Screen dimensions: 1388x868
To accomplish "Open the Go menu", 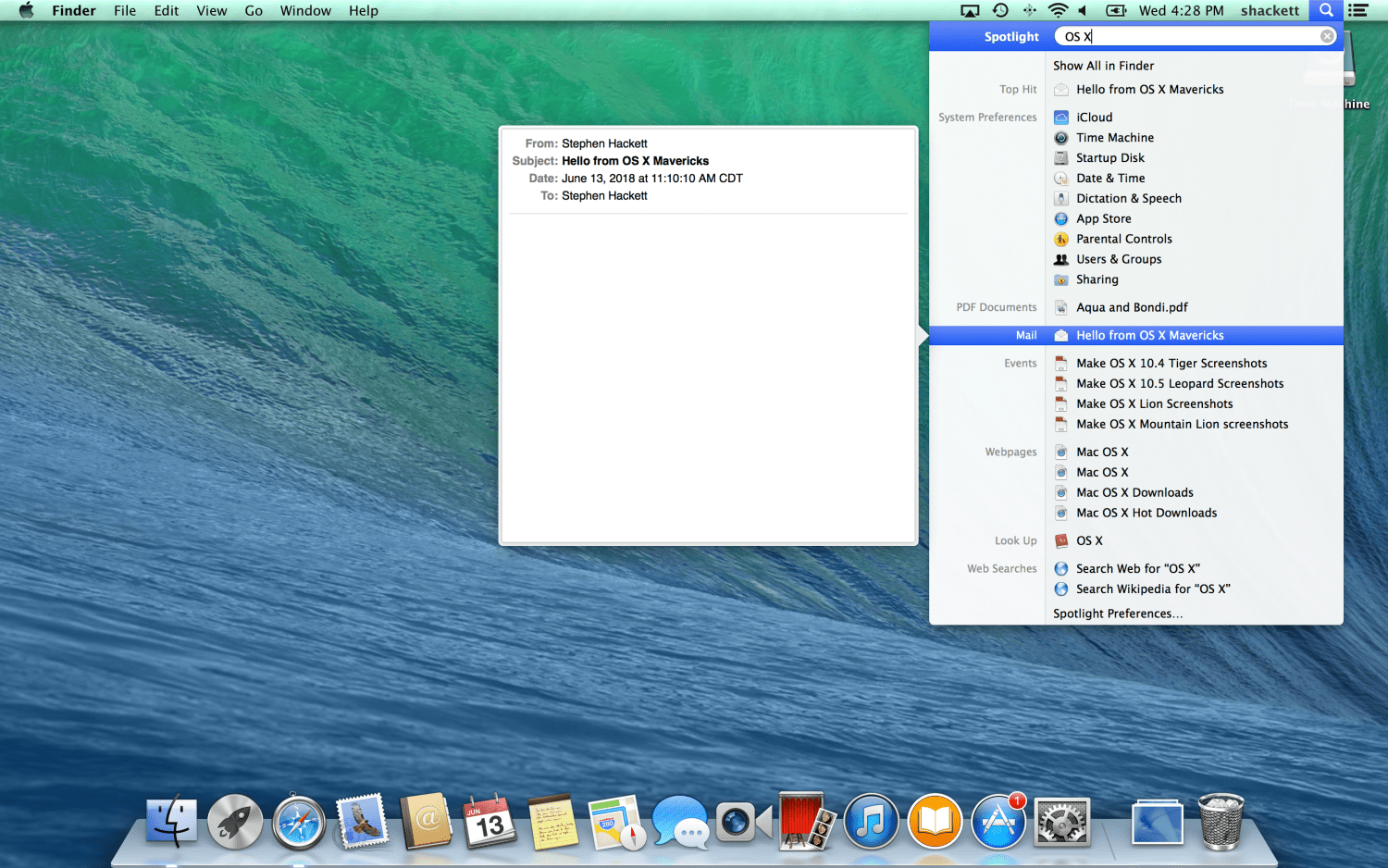I will 254,10.
